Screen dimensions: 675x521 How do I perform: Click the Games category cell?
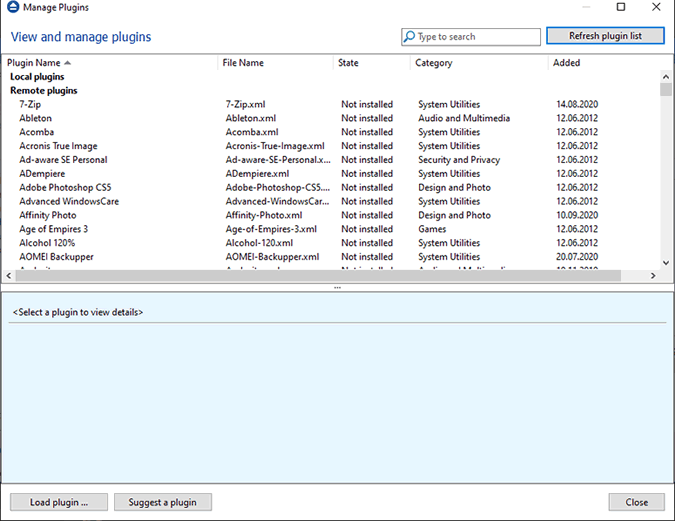click(x=432, y=229)
